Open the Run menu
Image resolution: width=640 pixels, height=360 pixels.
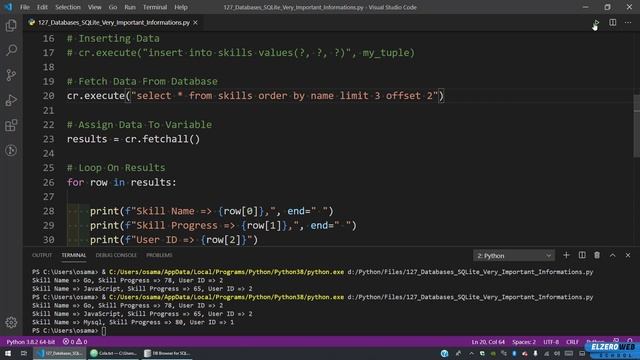point(130,7)
